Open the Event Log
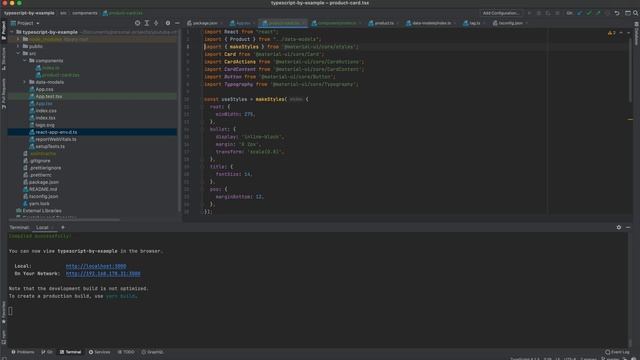640x360 pixels. pos(618,352)
